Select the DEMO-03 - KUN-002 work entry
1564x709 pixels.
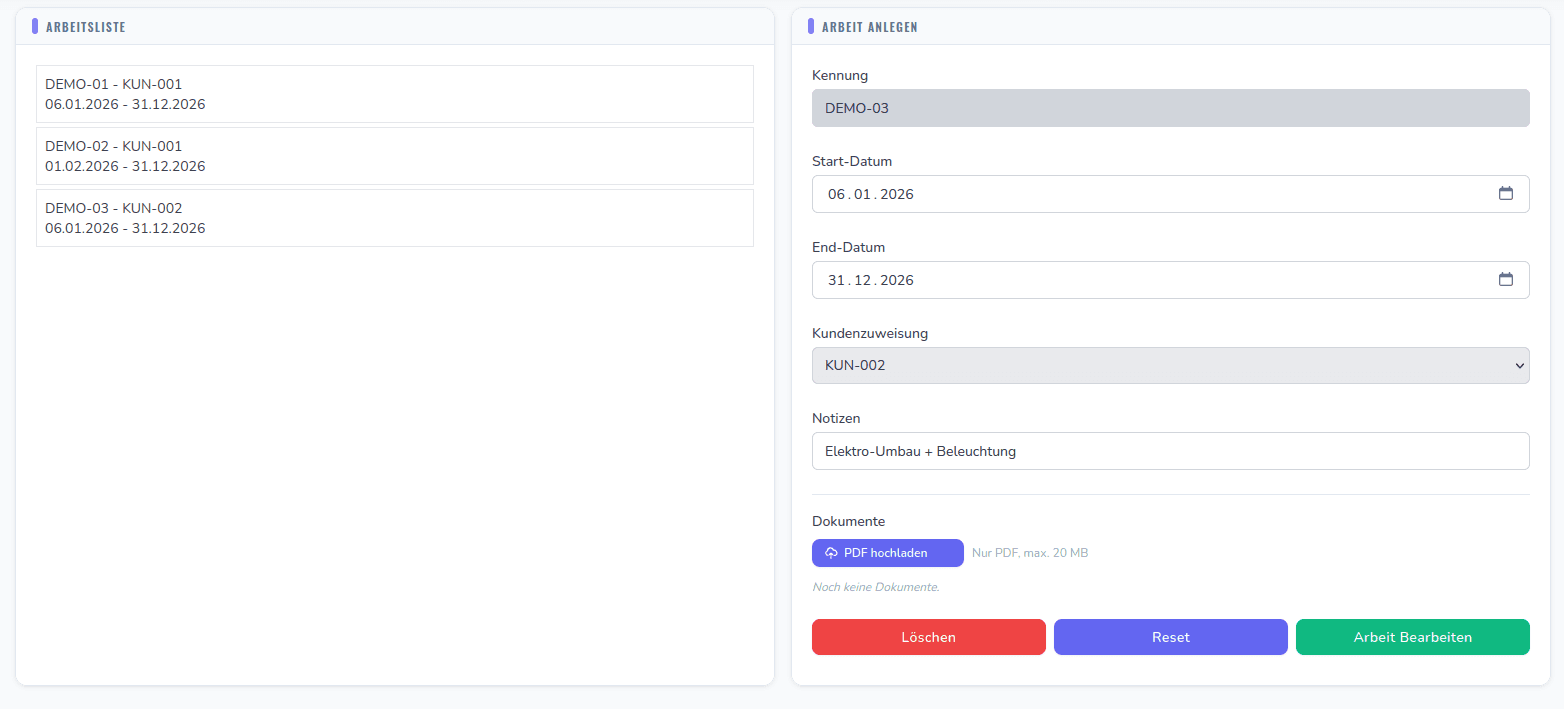[x=395, y=217]
